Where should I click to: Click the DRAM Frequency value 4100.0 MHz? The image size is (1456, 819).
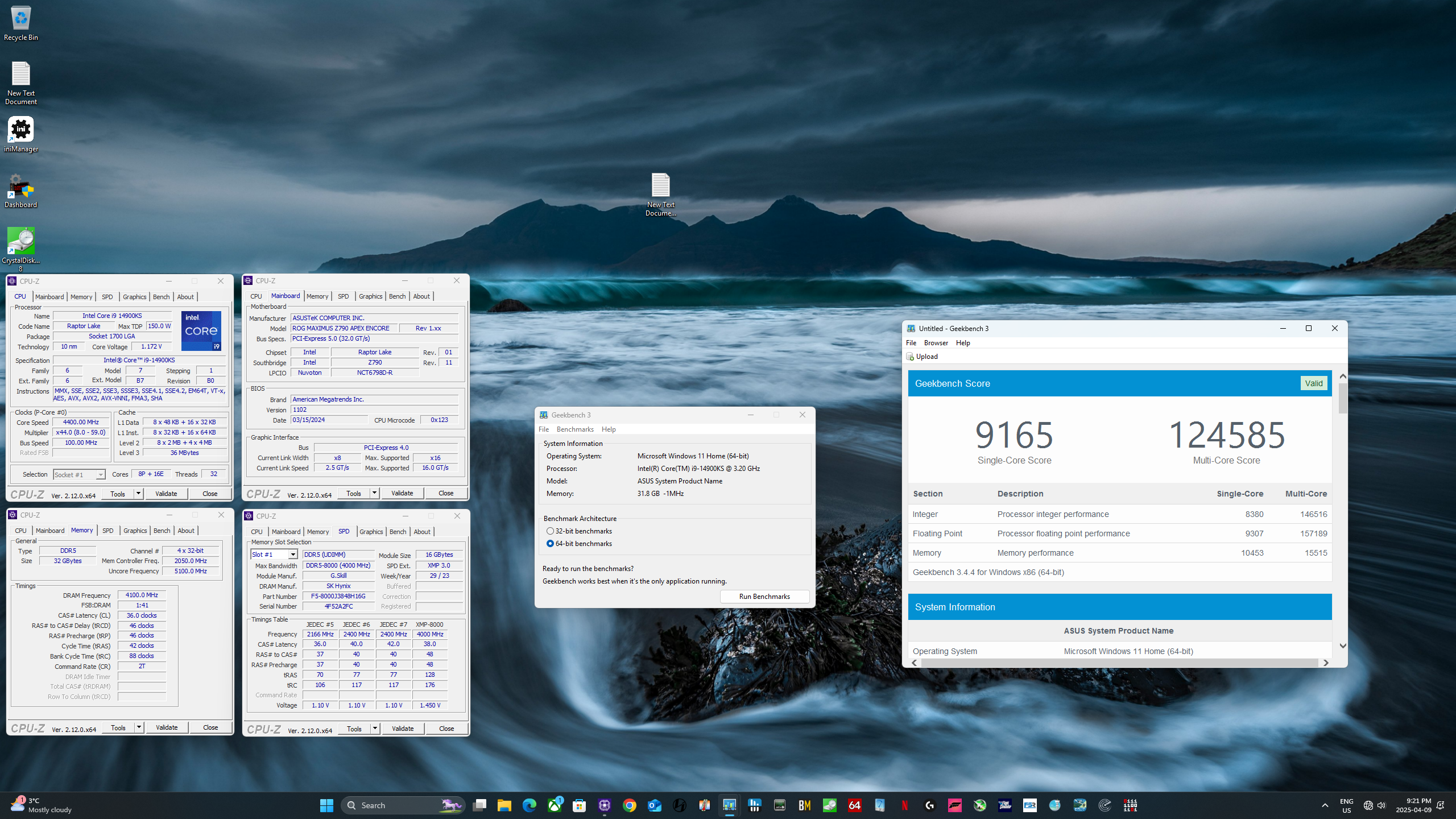[x=142, y=595]
